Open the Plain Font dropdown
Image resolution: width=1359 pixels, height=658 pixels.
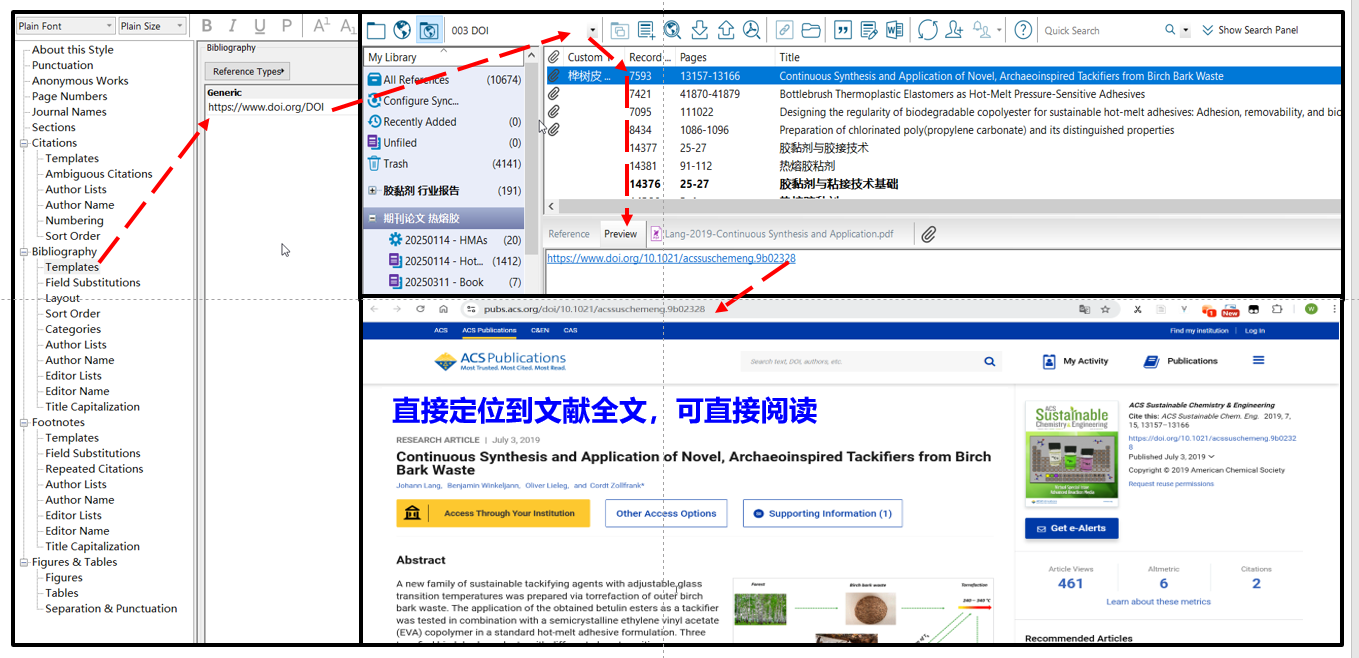click(65, 26)
